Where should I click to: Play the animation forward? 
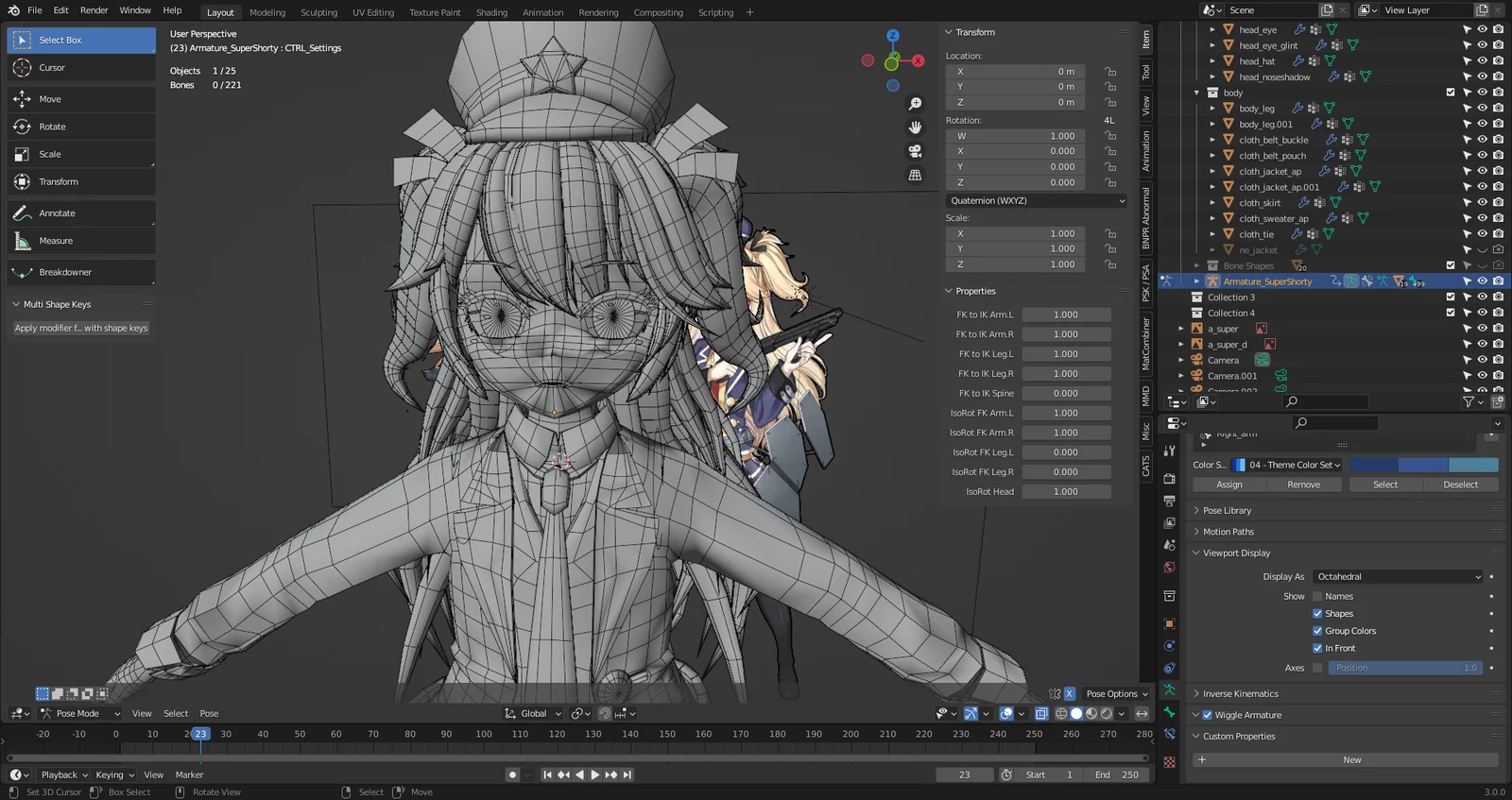pos(594,774)
